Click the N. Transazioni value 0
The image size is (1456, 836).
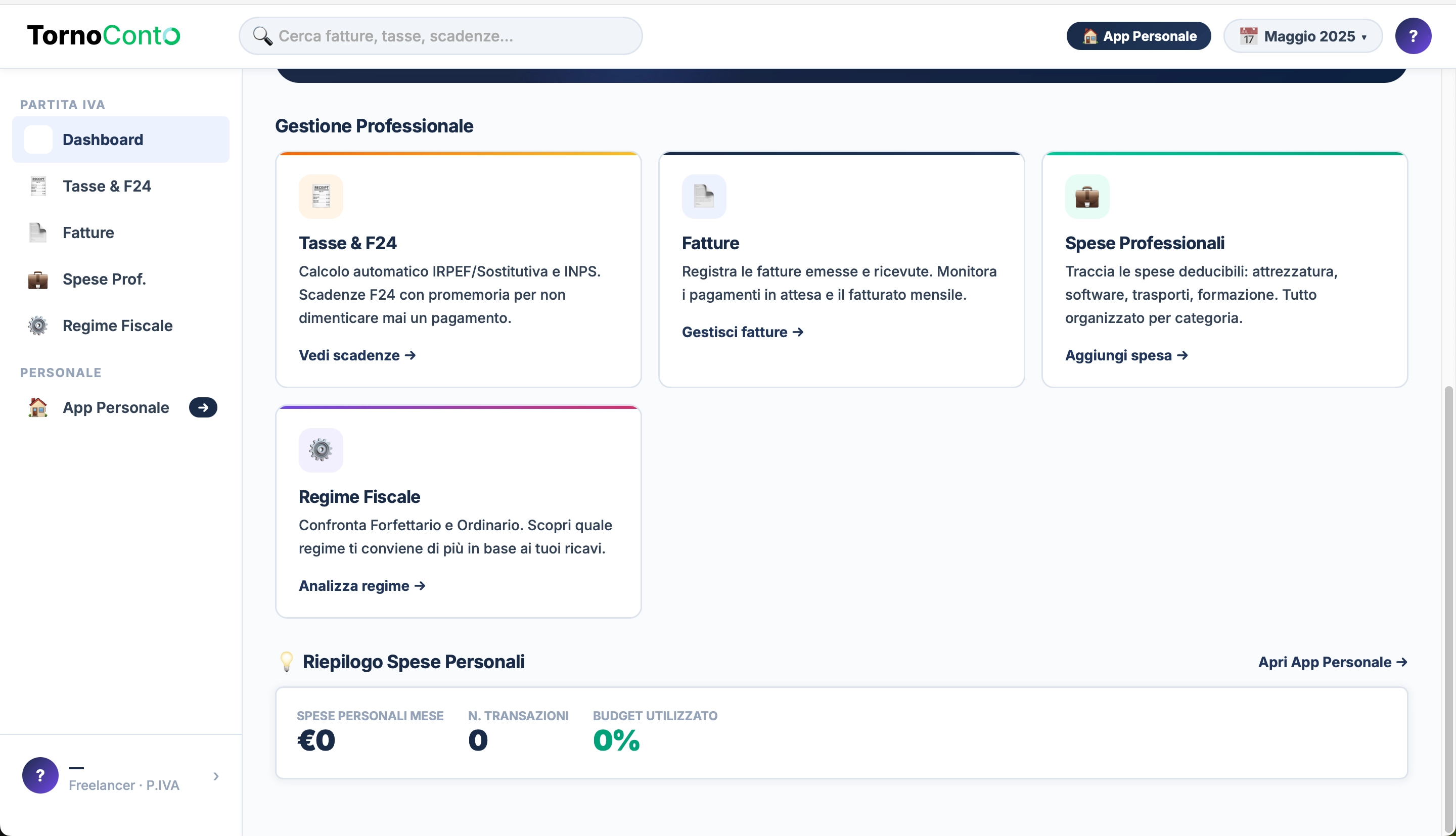pyautogui.click(x=478, y=740)
